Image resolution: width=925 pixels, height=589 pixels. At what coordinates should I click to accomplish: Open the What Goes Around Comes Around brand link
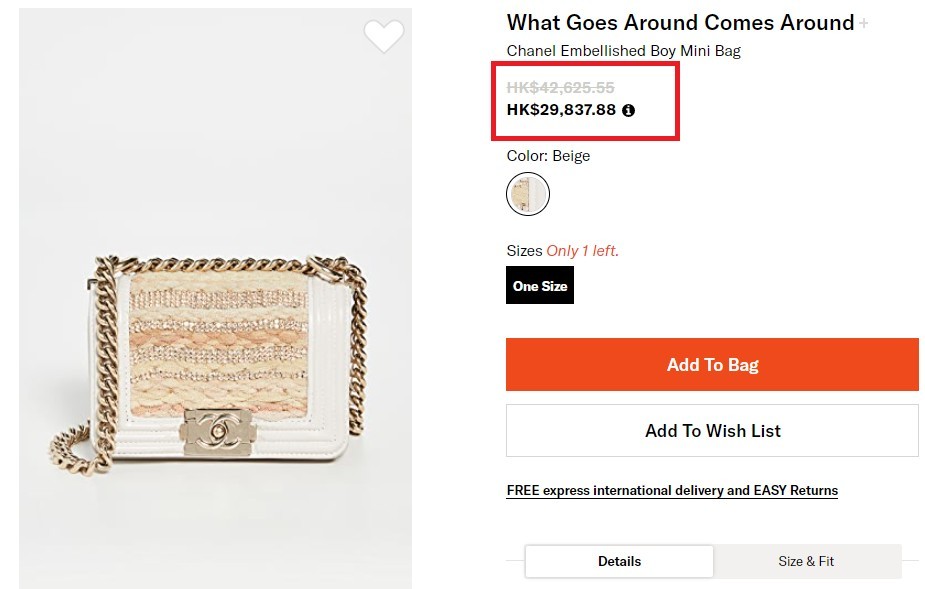tap(680, 23)
